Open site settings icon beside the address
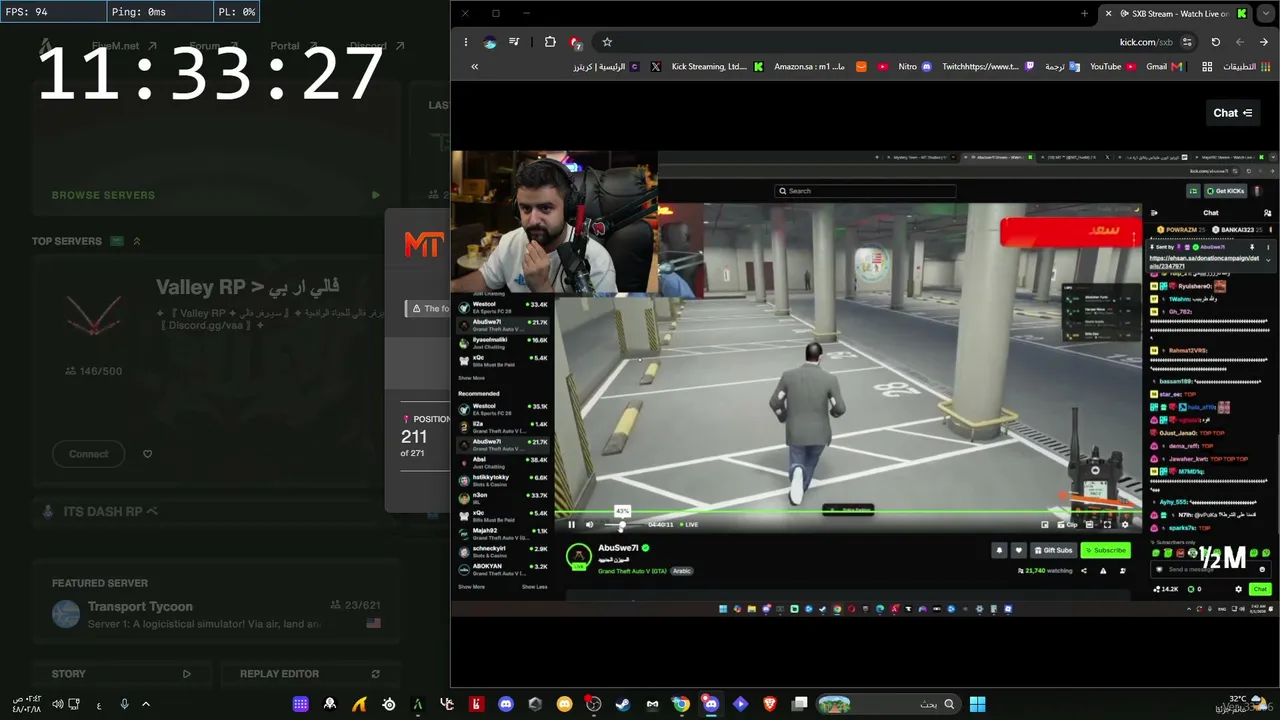The width and height of the screenshot is (1280, 720). [1187, 42]
